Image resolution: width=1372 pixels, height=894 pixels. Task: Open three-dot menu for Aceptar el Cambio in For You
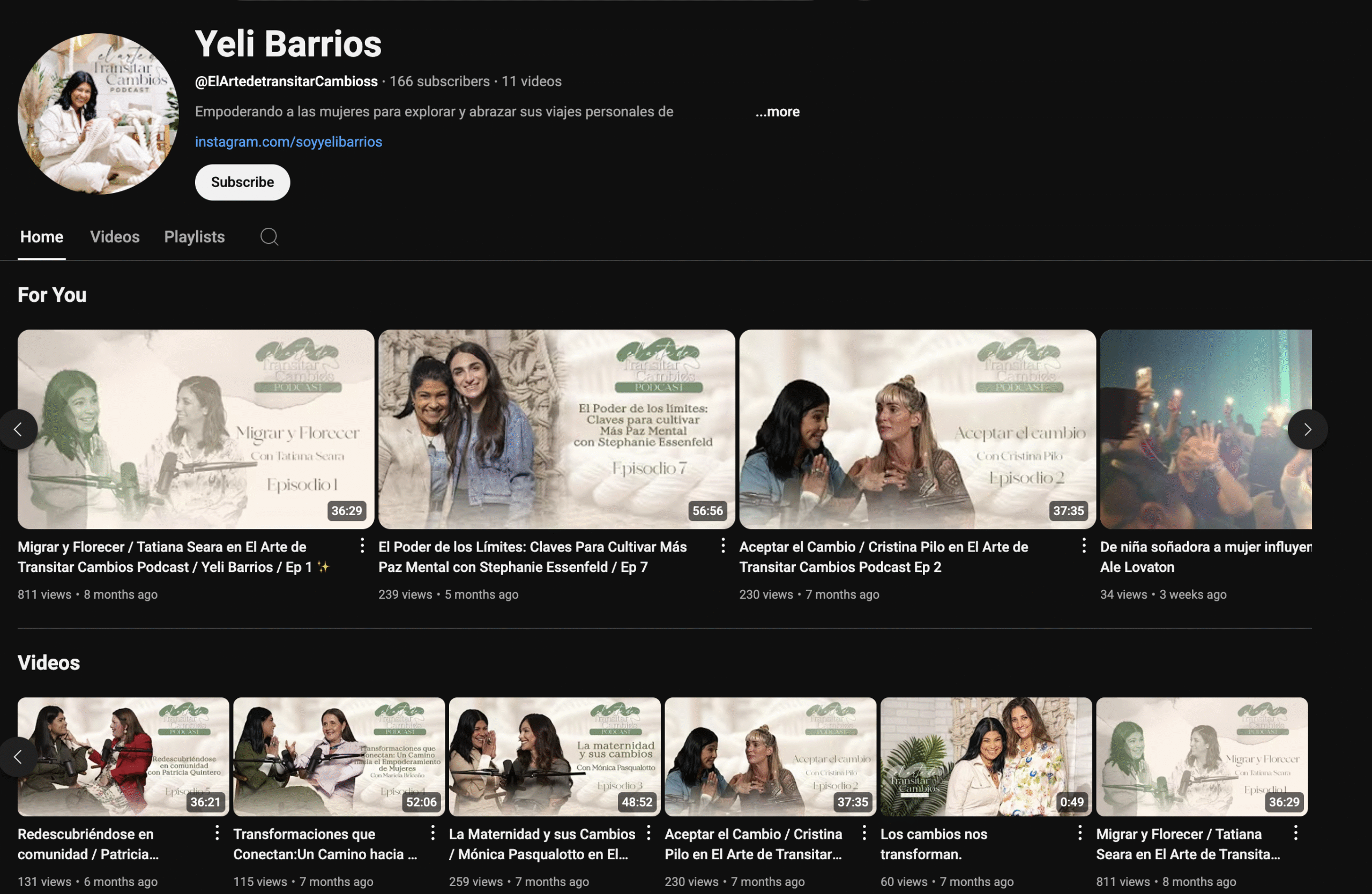coord(1084,545)
